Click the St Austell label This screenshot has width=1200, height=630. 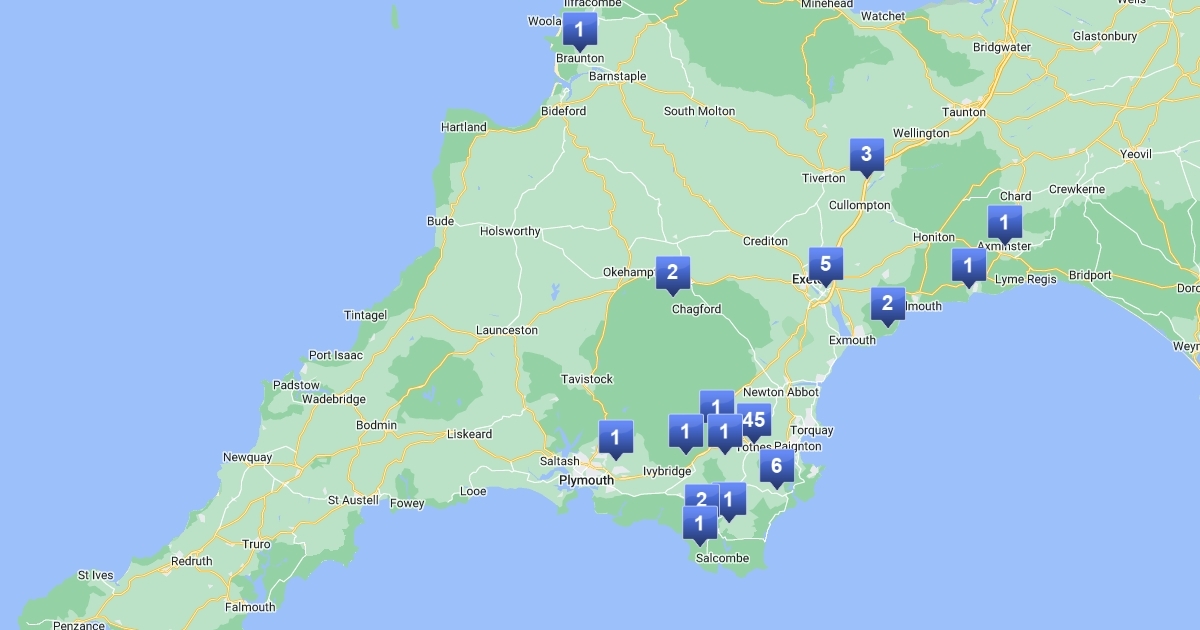353,500
